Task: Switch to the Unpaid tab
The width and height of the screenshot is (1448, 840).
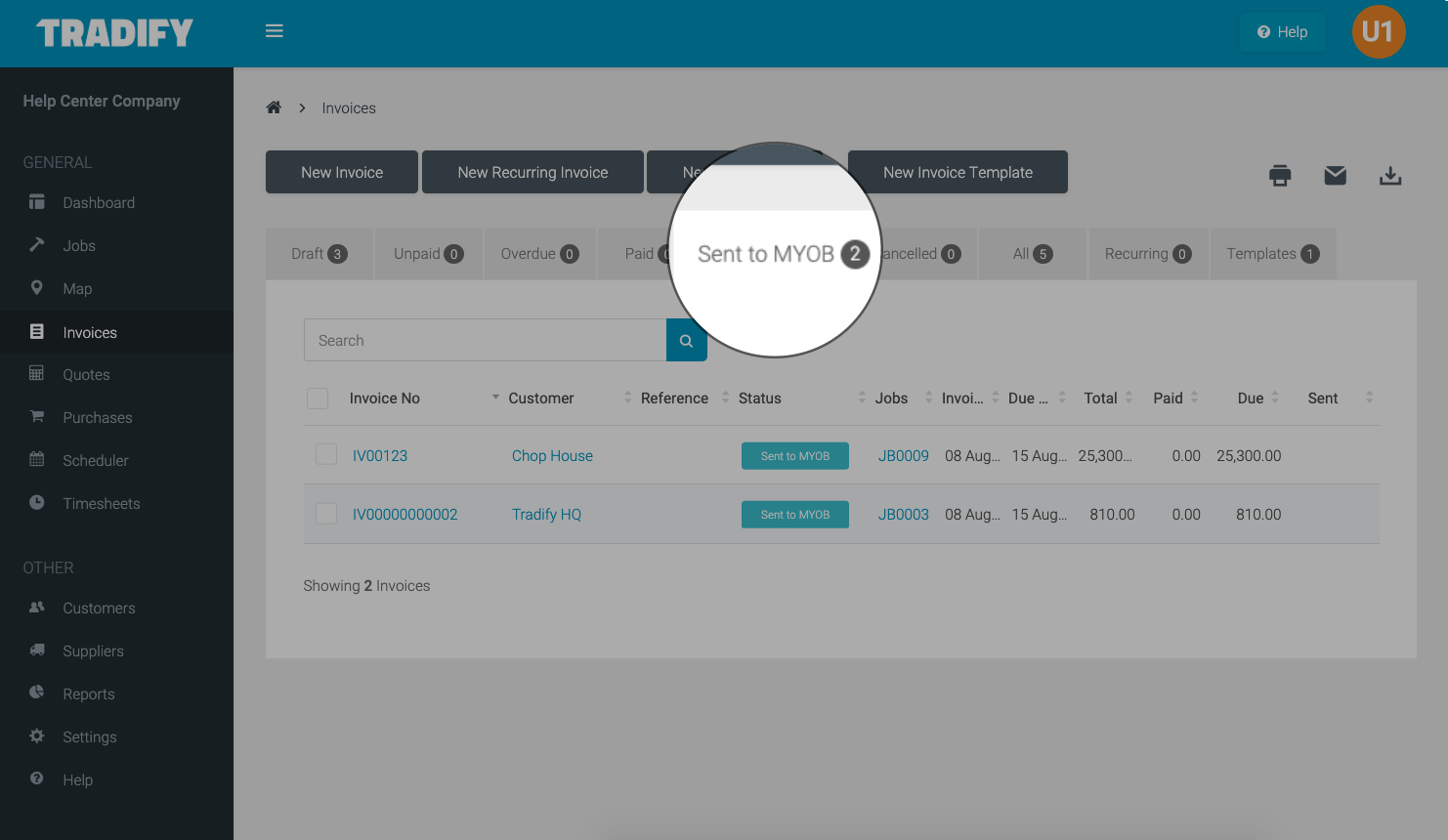Action: click(428, 254)
